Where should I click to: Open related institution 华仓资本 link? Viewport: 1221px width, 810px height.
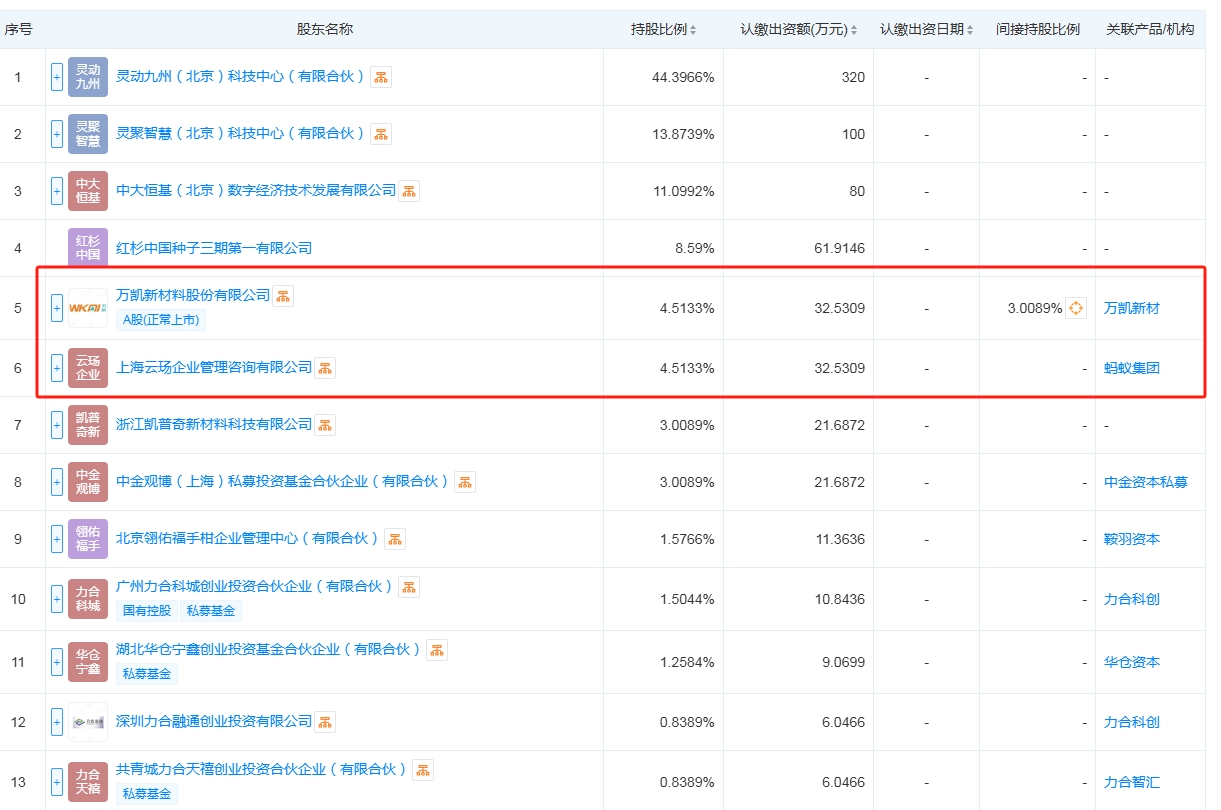coord(1132,662)
